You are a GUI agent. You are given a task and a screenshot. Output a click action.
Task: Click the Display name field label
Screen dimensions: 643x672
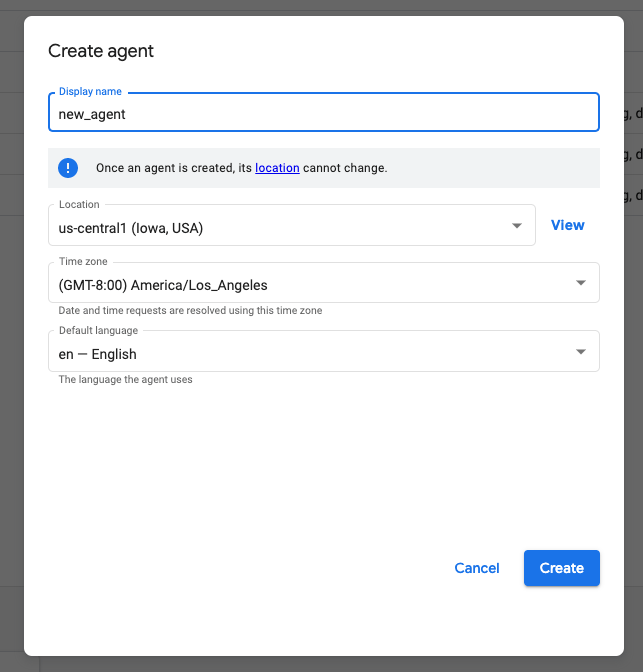click(x=90, y=91)
